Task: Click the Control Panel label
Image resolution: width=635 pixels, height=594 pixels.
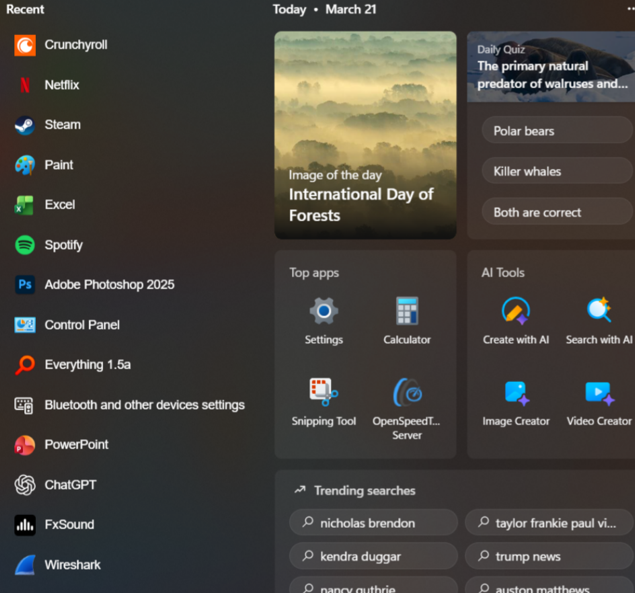Action: click(82, 325)
